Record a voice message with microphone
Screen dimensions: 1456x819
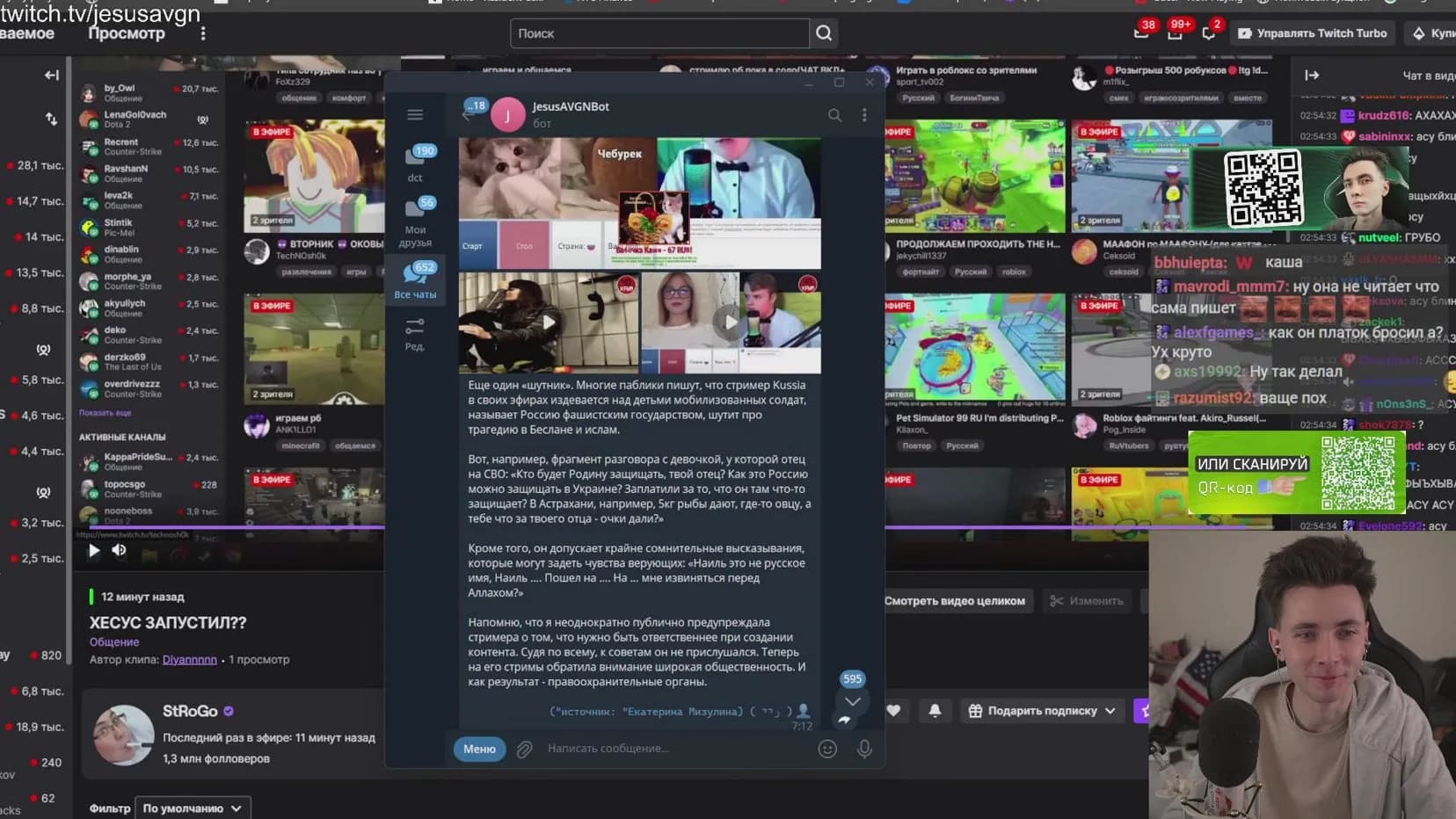pos(864,749)
